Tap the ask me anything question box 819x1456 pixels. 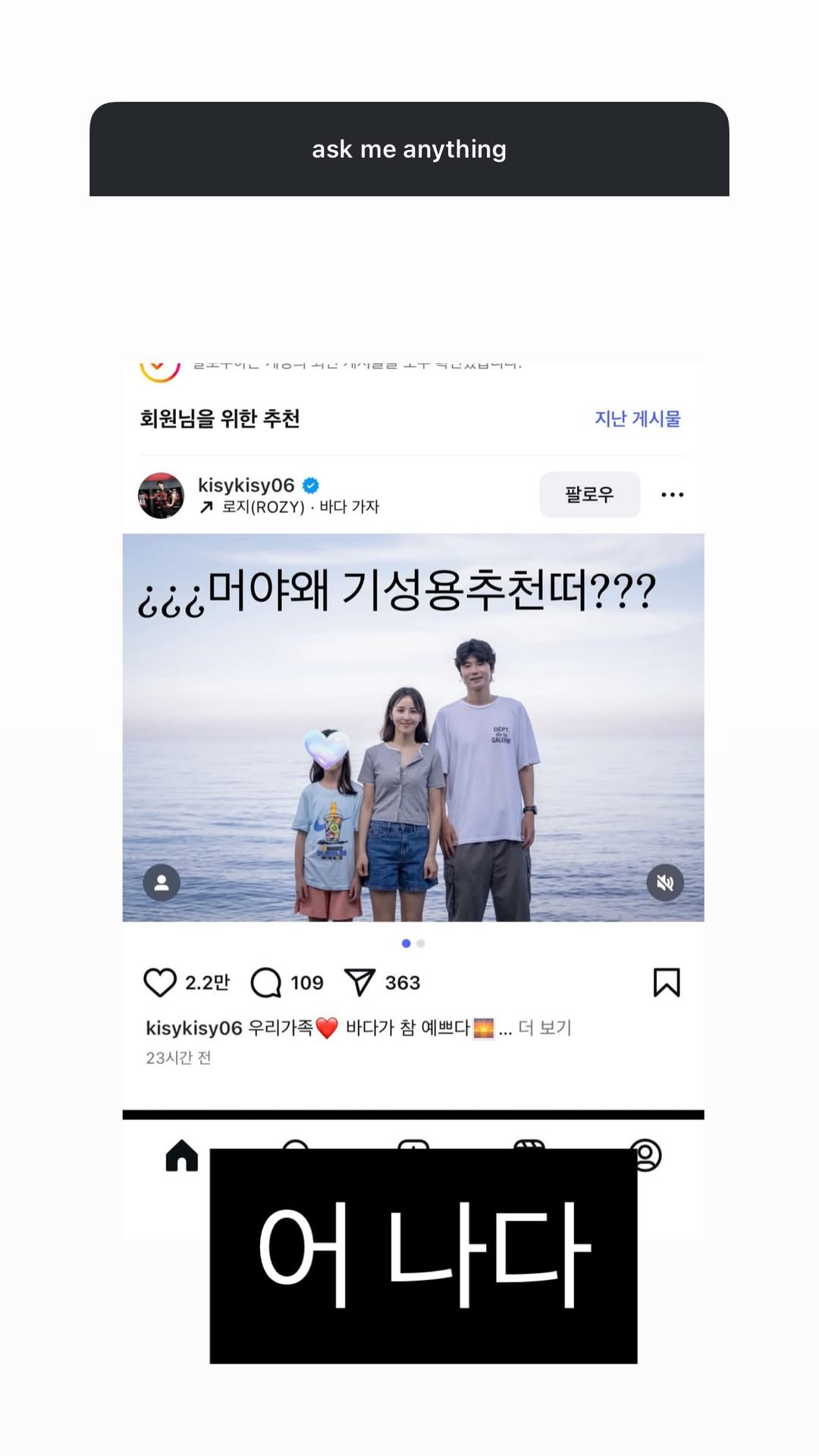click(409, 149)
